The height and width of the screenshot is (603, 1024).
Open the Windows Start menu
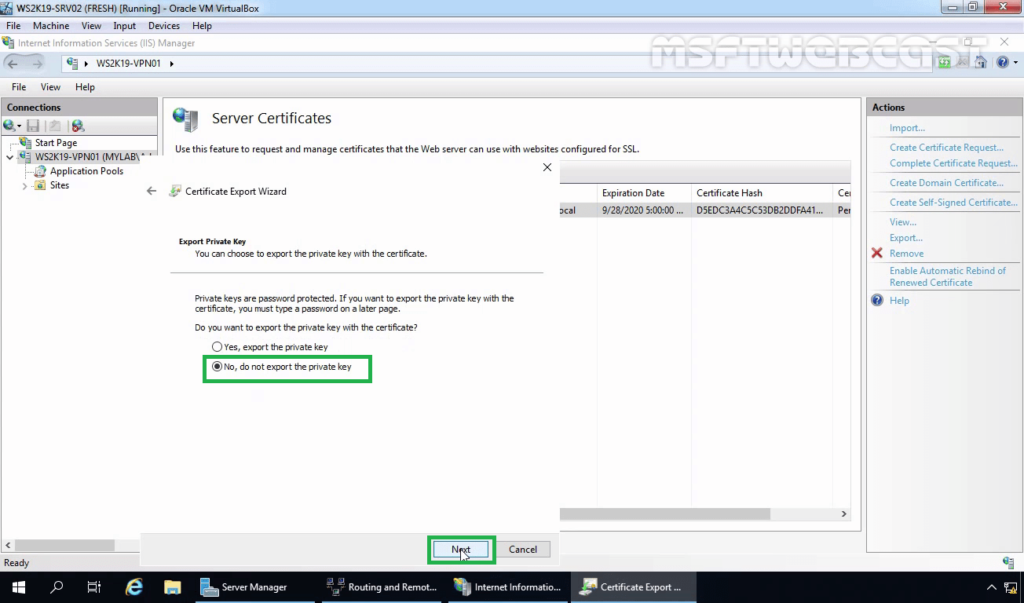coord(18,587)
